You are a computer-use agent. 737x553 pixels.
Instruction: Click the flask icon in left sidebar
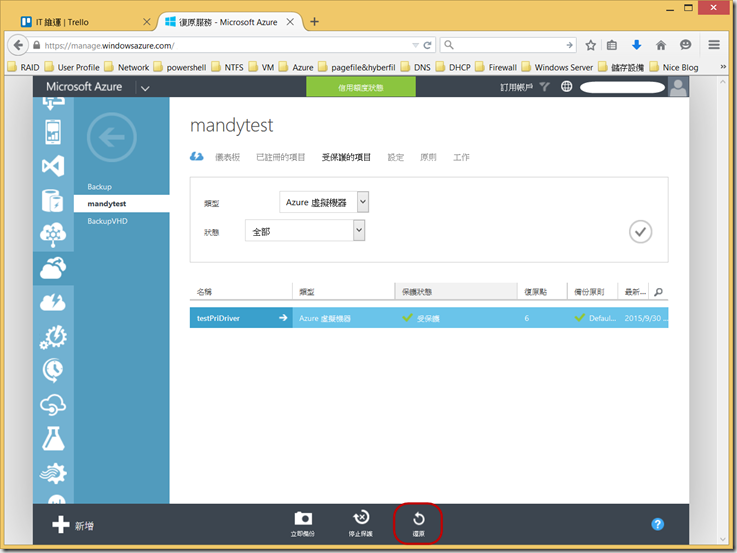coord(52,438)
